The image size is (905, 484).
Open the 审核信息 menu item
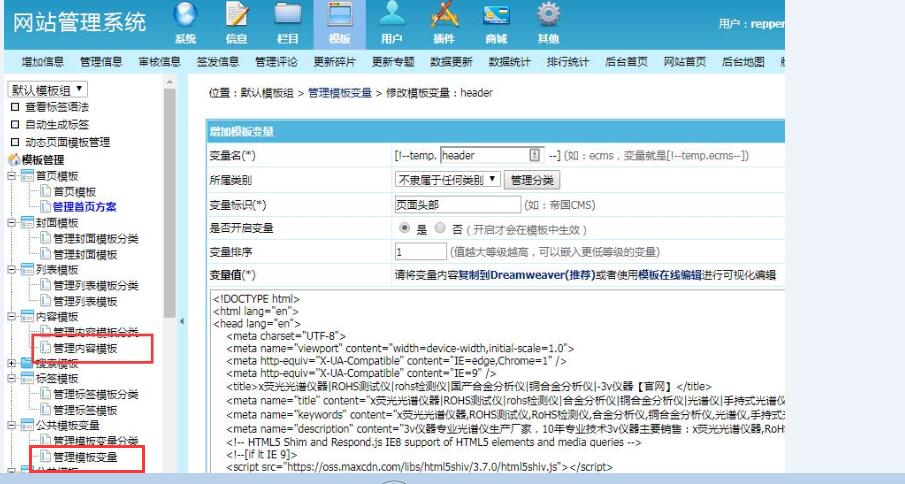pyautogui.click(x=159, y=62)
